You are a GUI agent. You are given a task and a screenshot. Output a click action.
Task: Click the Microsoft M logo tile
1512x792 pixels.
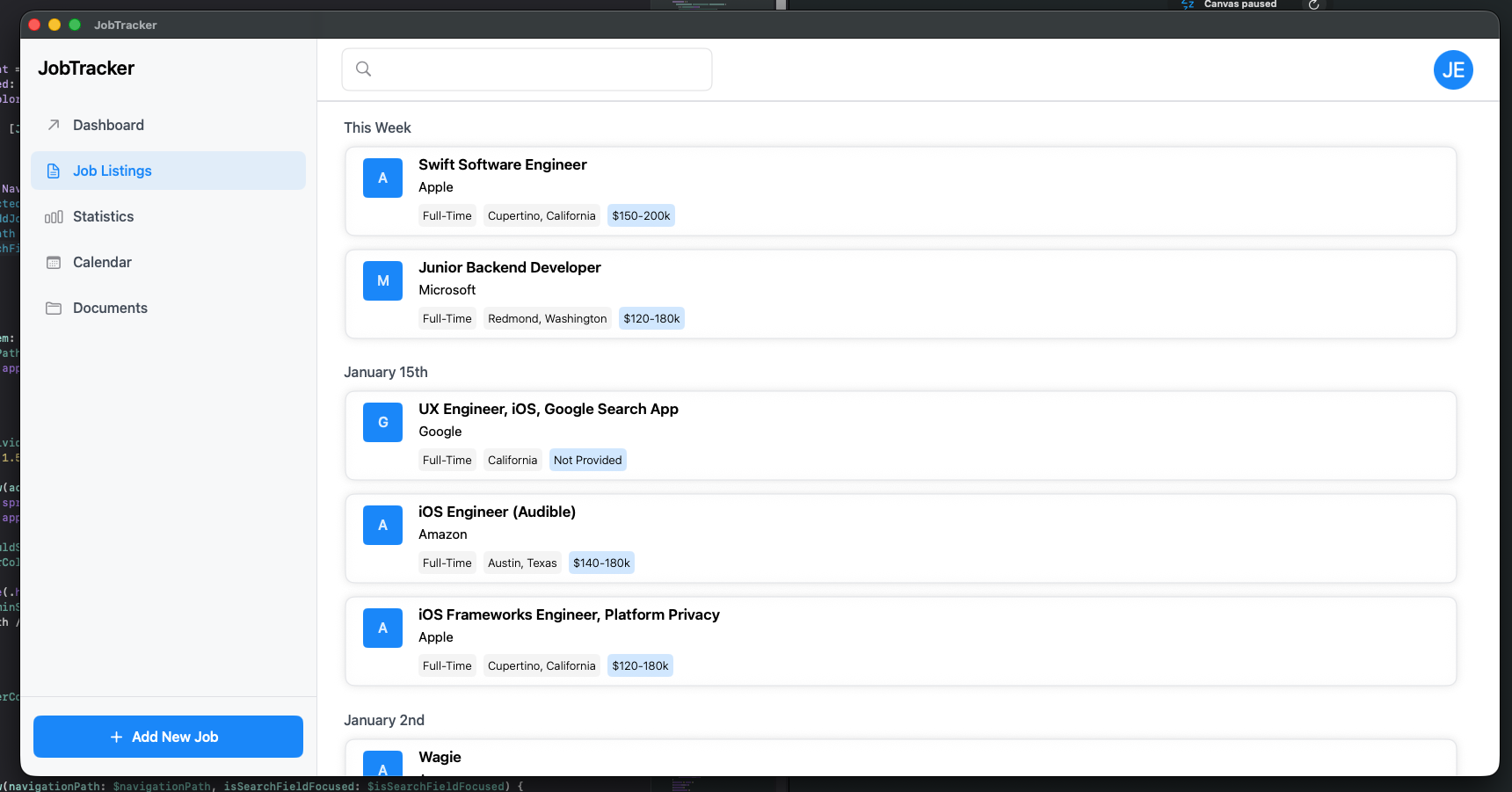pyautogui.click(x=382, y=280)
